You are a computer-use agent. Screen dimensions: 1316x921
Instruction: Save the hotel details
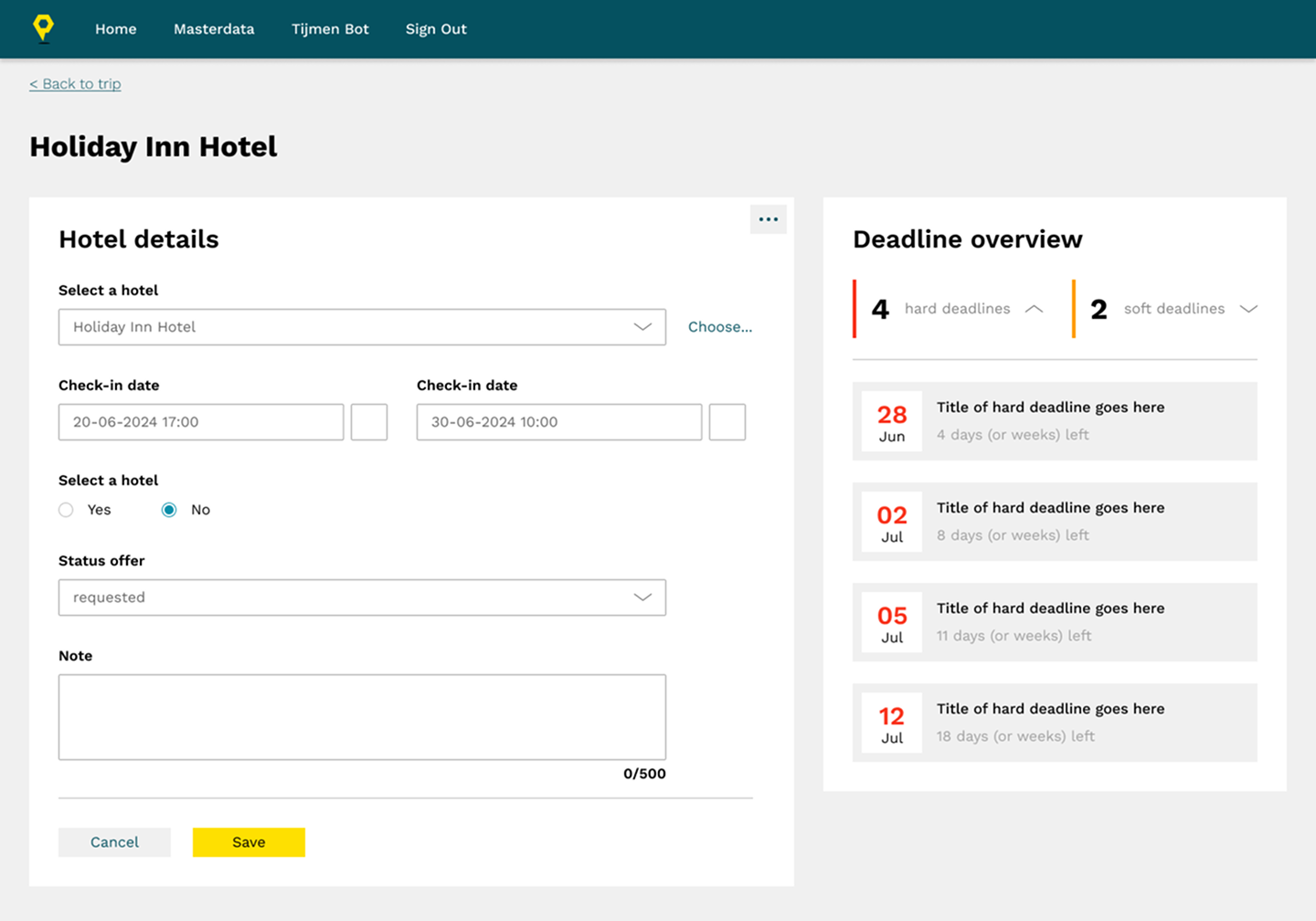click(249, 842)
